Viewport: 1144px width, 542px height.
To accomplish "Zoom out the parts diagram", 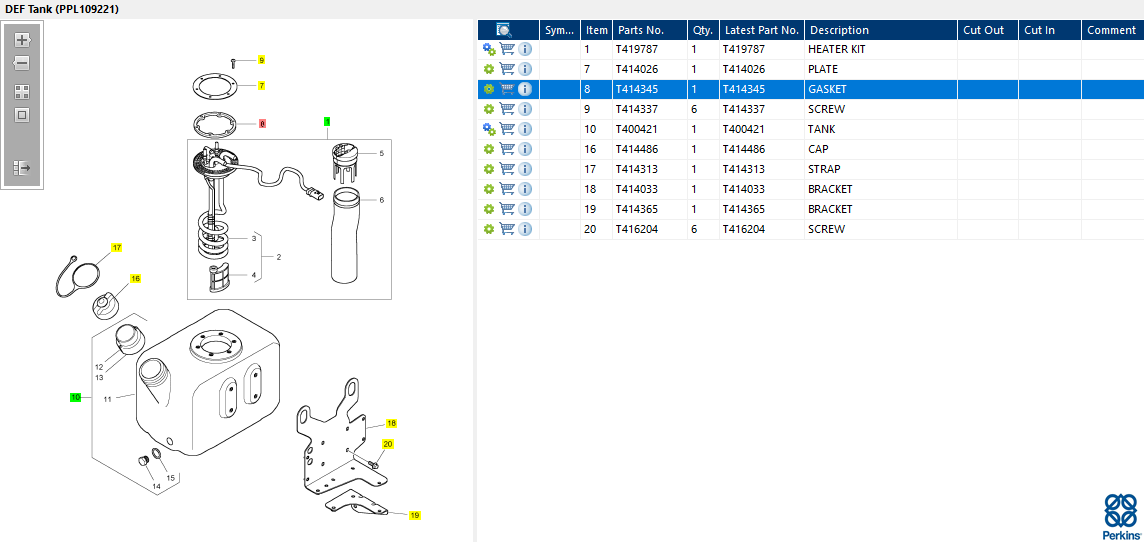I will [x=22, y=63].
